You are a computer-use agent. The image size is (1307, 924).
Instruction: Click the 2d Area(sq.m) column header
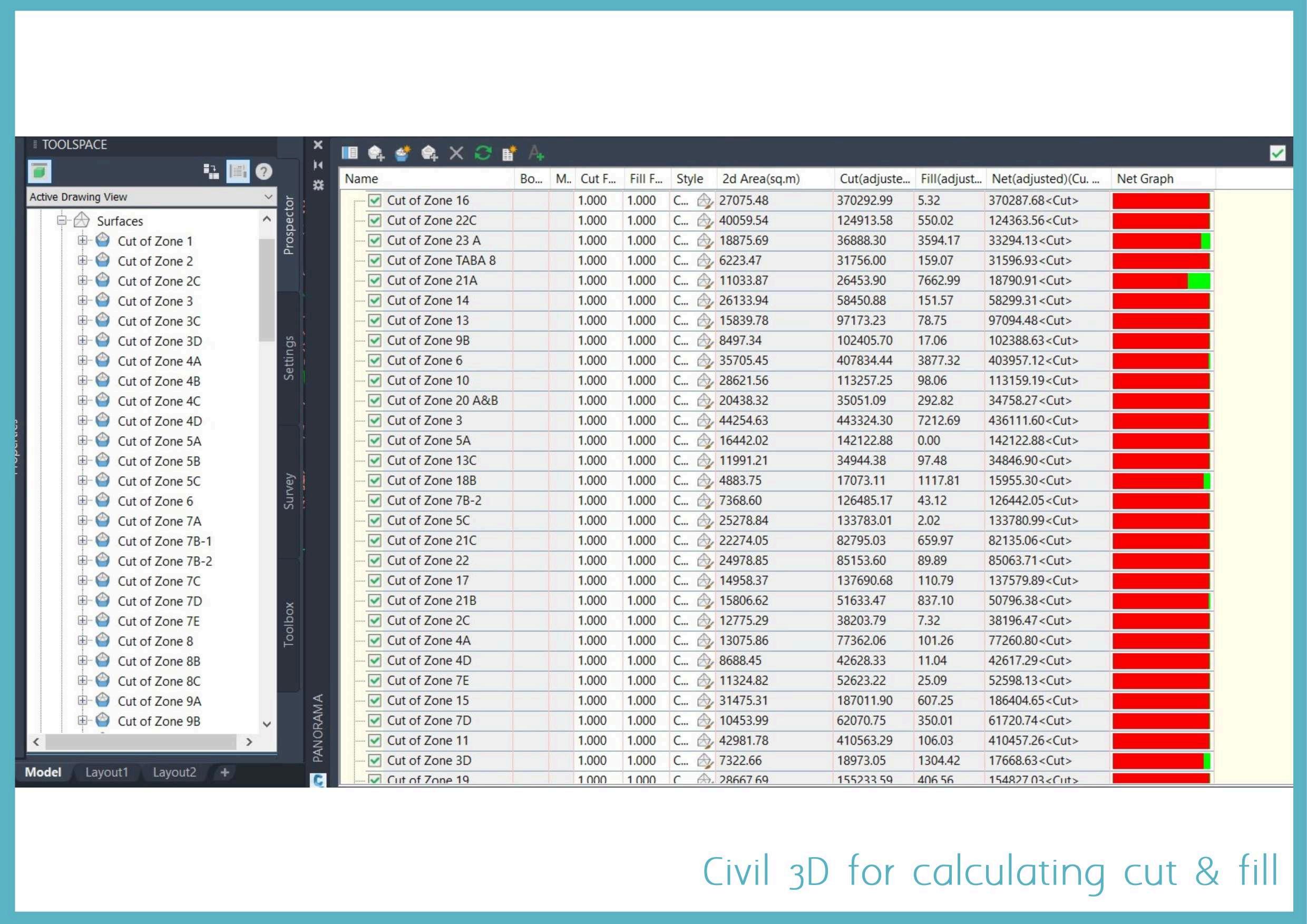point(760,179)
